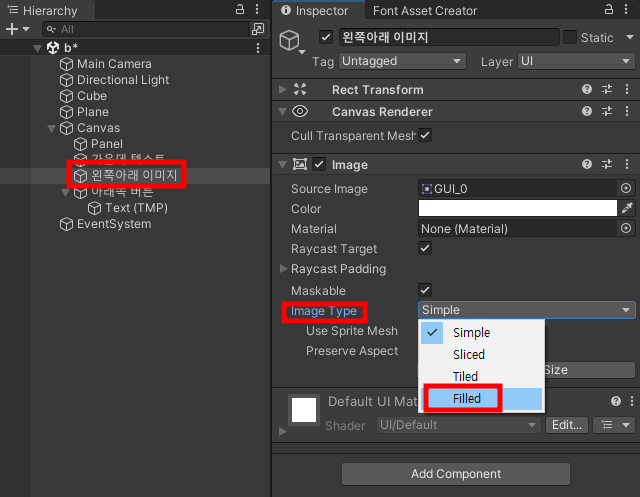640x497 pixels.
Task: Toggle the Static checkbox
Action: 570,37
